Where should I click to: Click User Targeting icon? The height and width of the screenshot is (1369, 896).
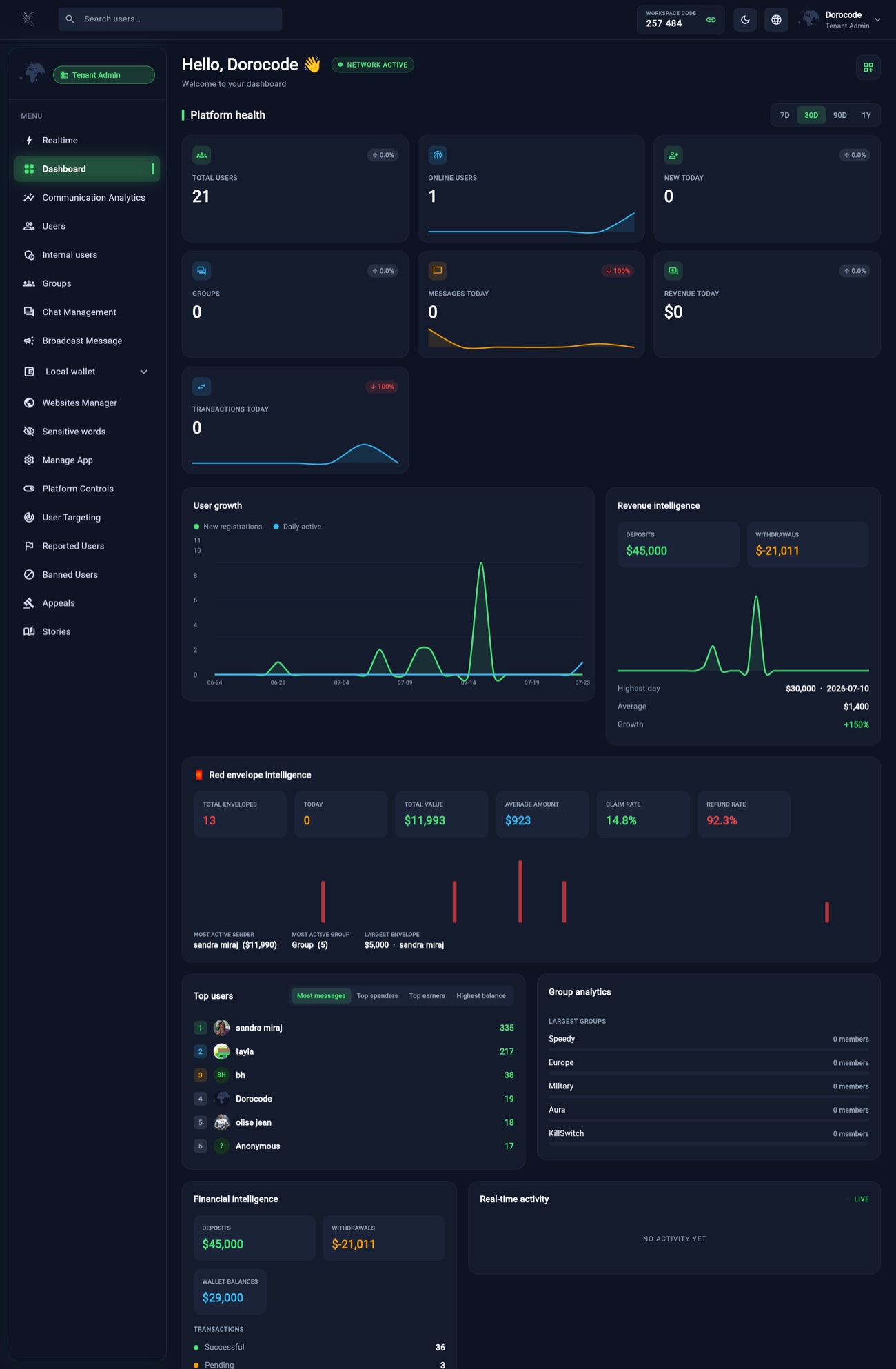(x=29, y=517)
